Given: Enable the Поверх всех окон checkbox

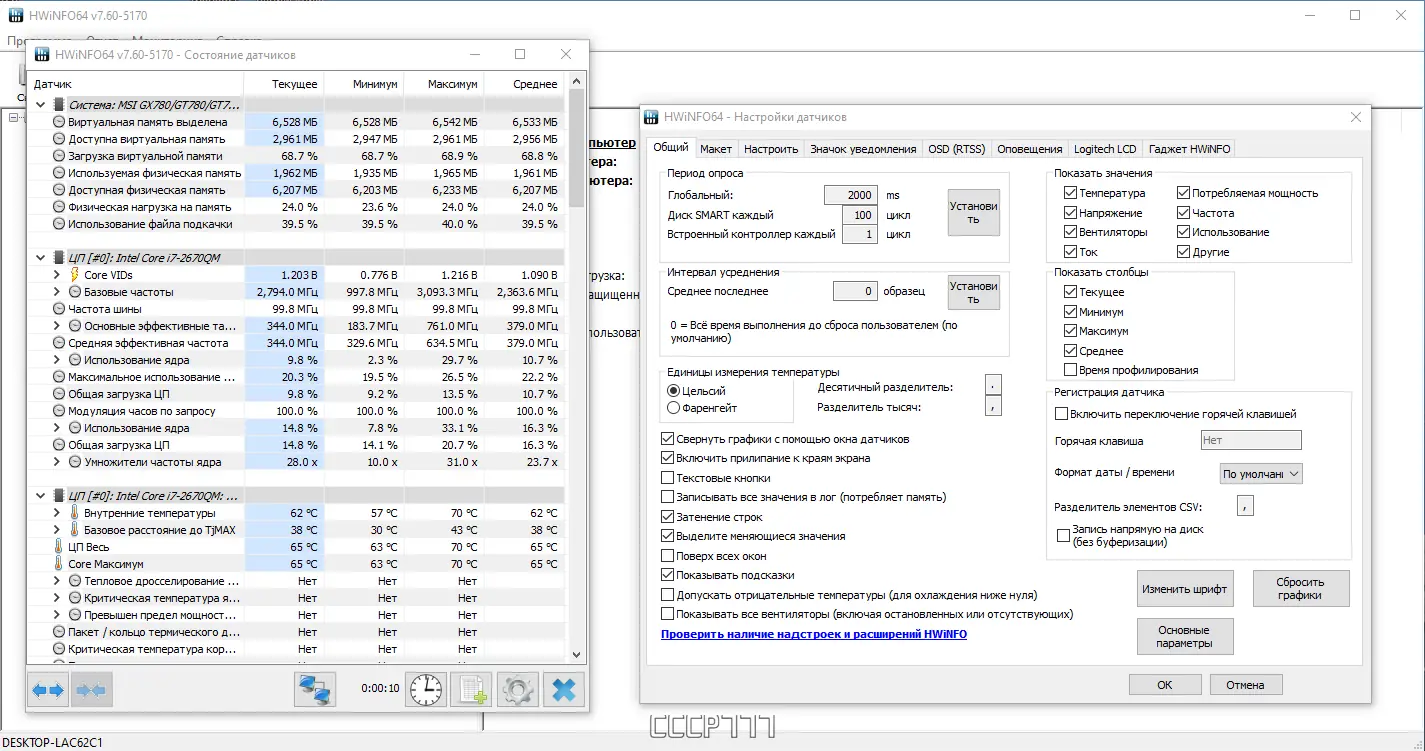Looking at the screenshot, I should pyautogui.click(x=667, y=556).
